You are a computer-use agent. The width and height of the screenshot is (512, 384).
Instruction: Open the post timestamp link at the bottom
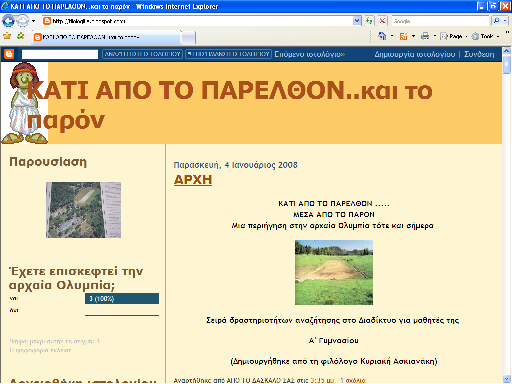(x=322, y=380)
